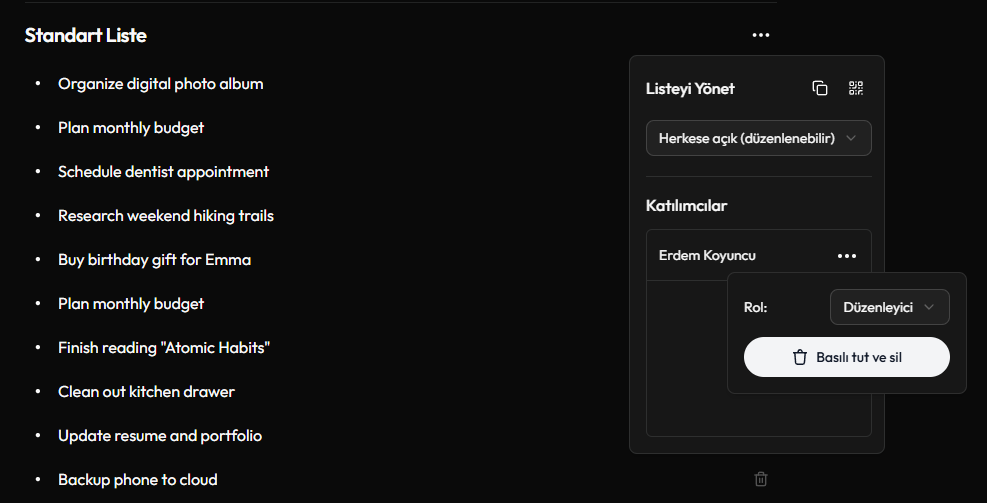
Task: Expand the Herkese açık (düzenlenebilir) dropdown
Action: (759, 138)
